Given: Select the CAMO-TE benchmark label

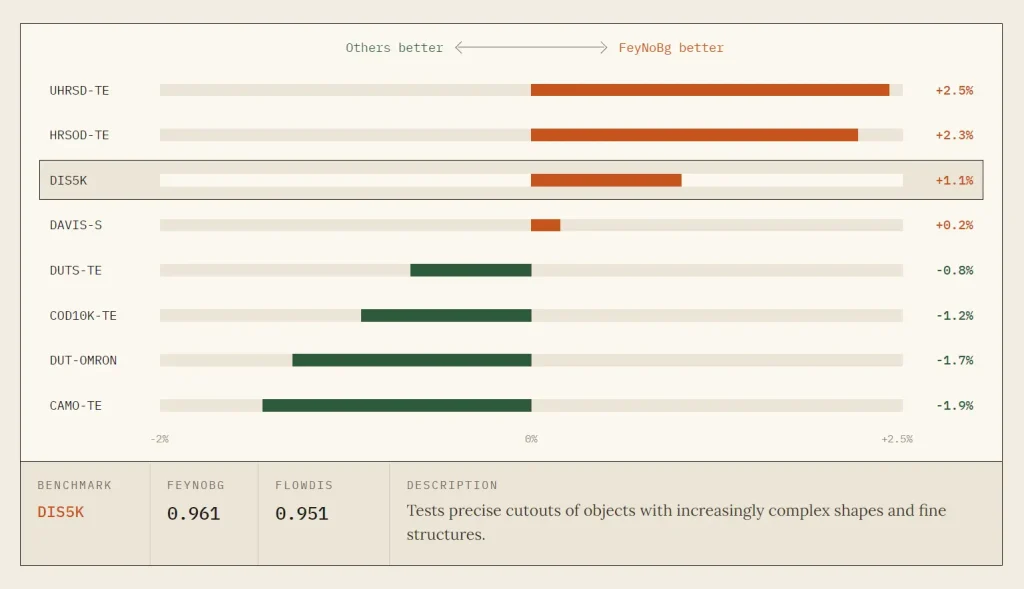Looking at the screenshot, I should 76,406.
